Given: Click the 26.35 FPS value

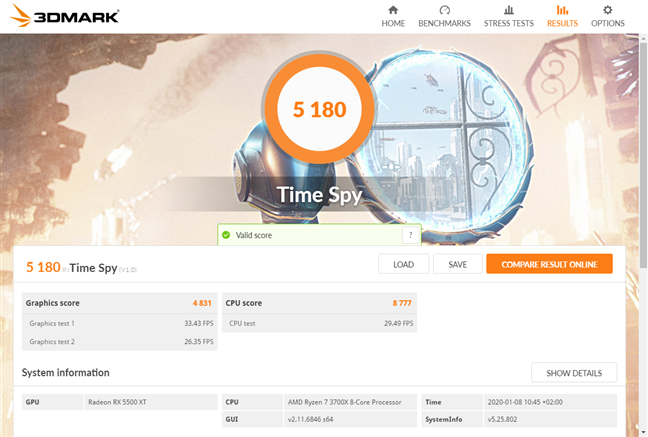Looking at the screenshot, I should click(199, 341).
